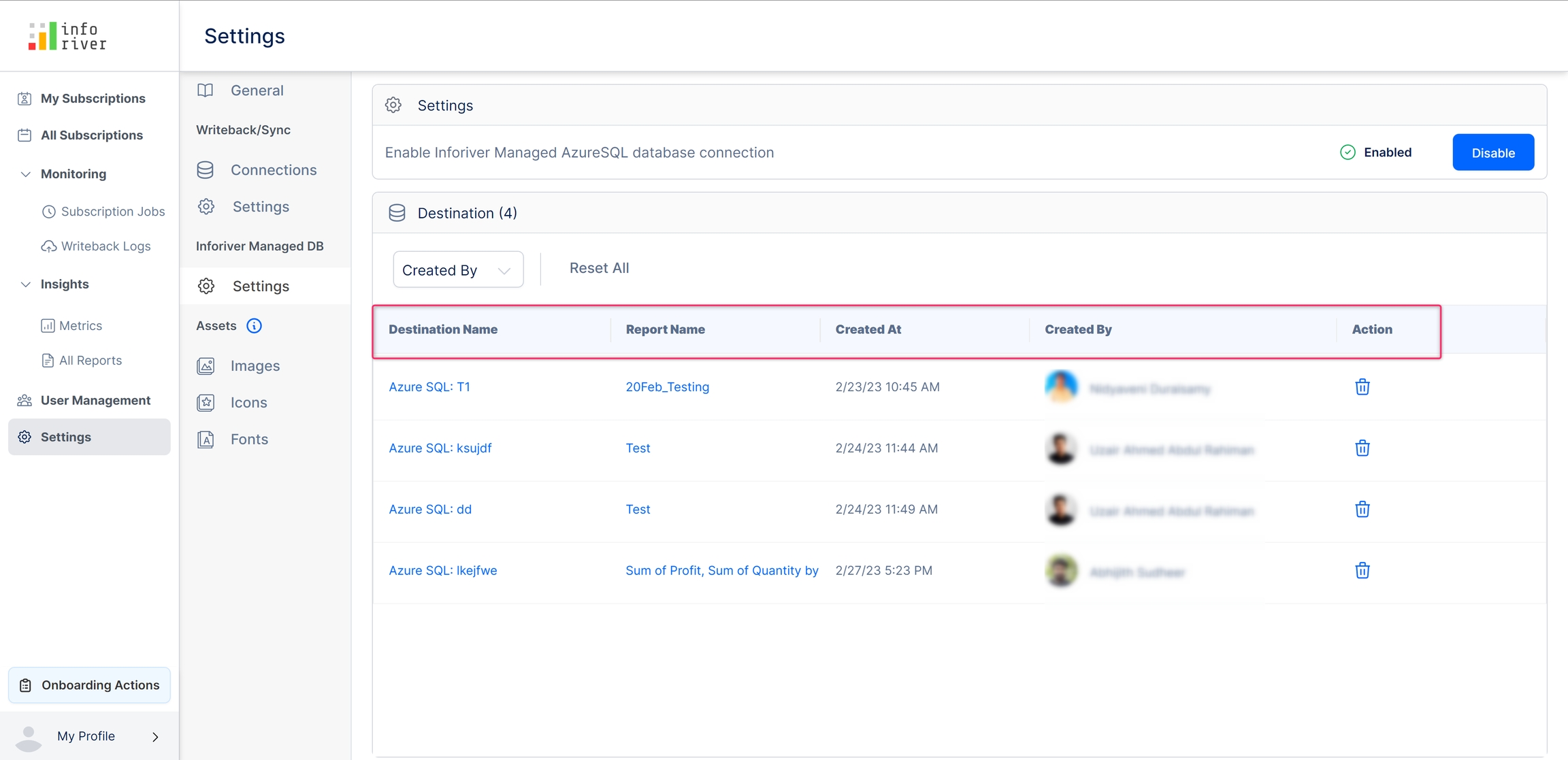
Task: Open the Icons assets page
Action: coord(248,403)
